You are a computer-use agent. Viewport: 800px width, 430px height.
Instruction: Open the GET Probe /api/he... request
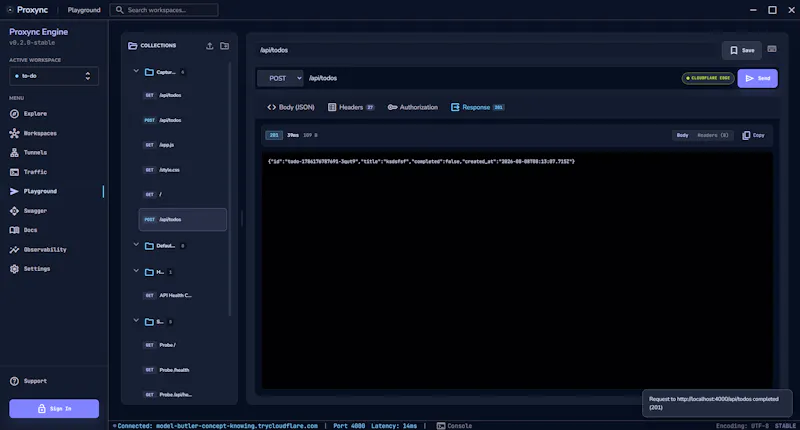pyautogui.click(x=183, y=394)
